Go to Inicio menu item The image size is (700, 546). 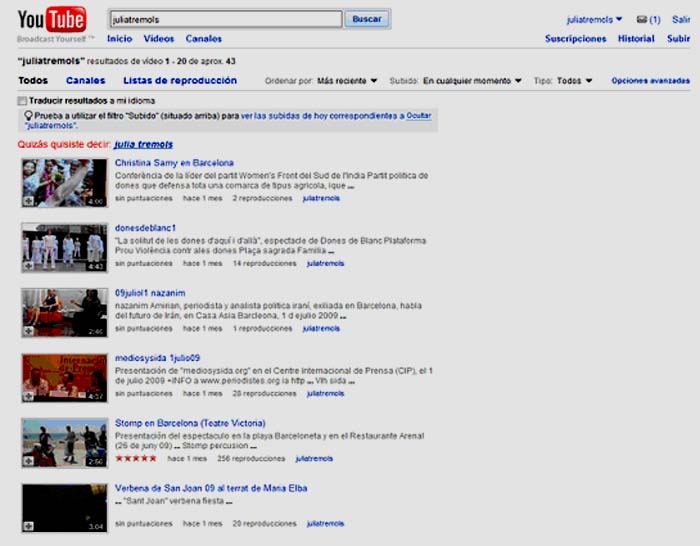(120, 39)
